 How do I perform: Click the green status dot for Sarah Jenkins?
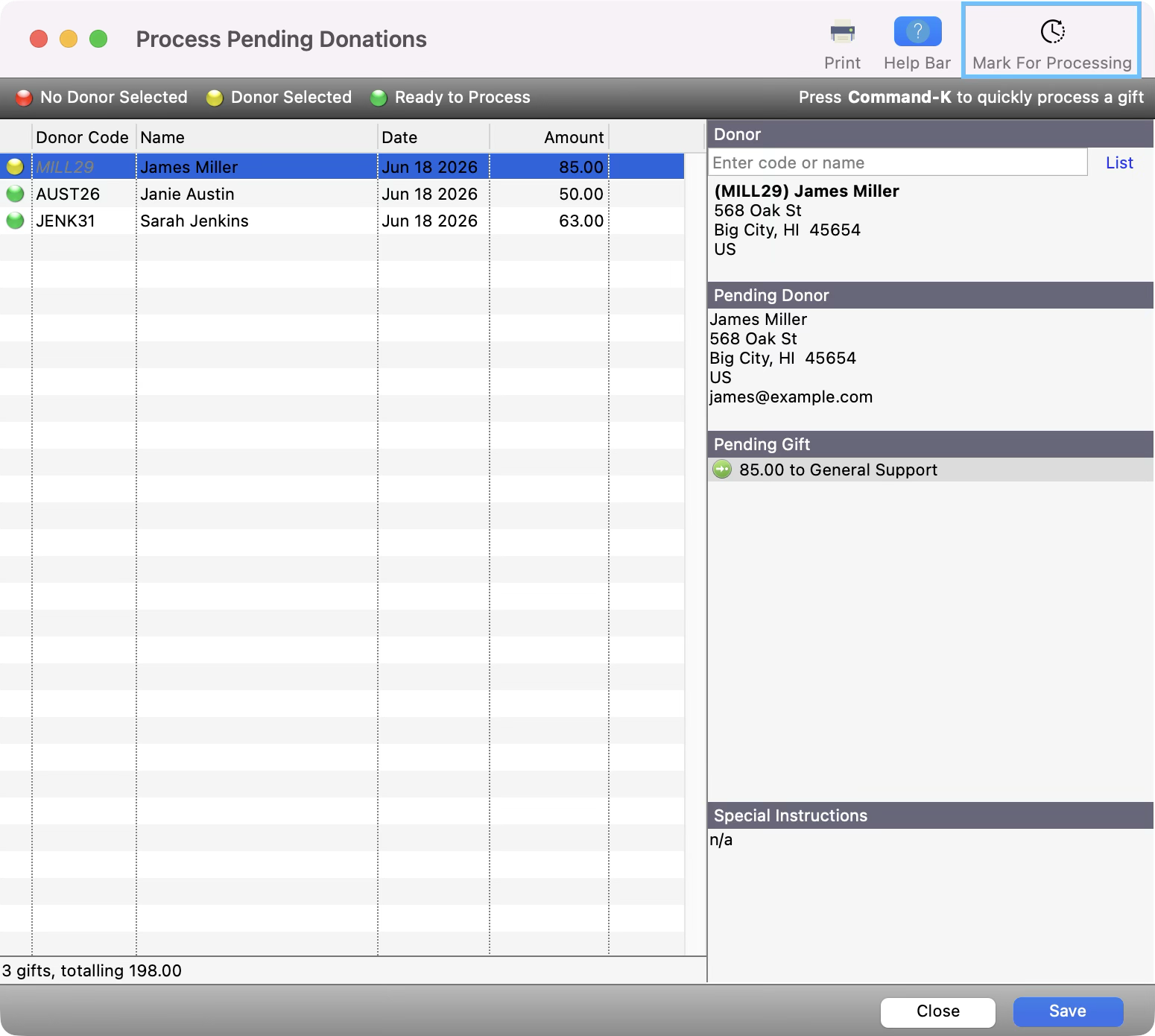click(15, 221)
